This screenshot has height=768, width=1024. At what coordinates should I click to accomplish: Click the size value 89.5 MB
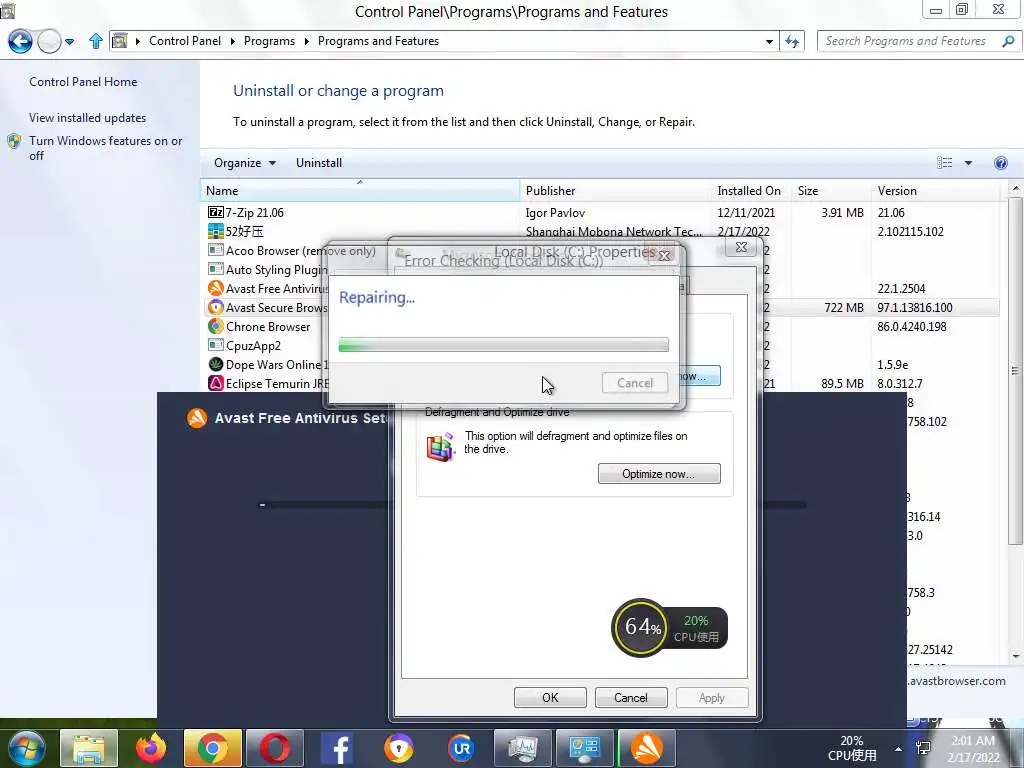(x=842, y=384)
